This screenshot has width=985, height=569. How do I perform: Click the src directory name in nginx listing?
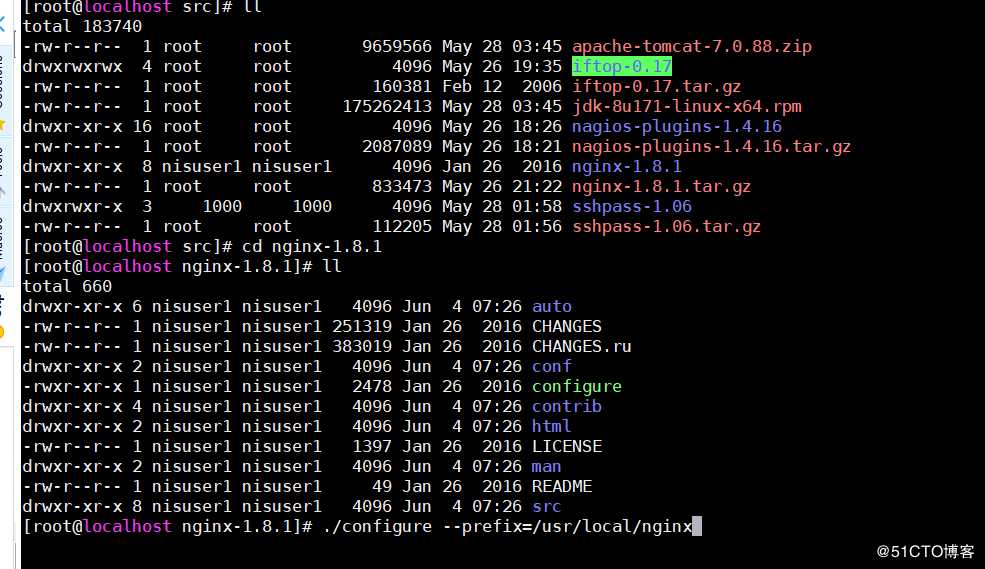pyautogui.click(x=547, y=507)
